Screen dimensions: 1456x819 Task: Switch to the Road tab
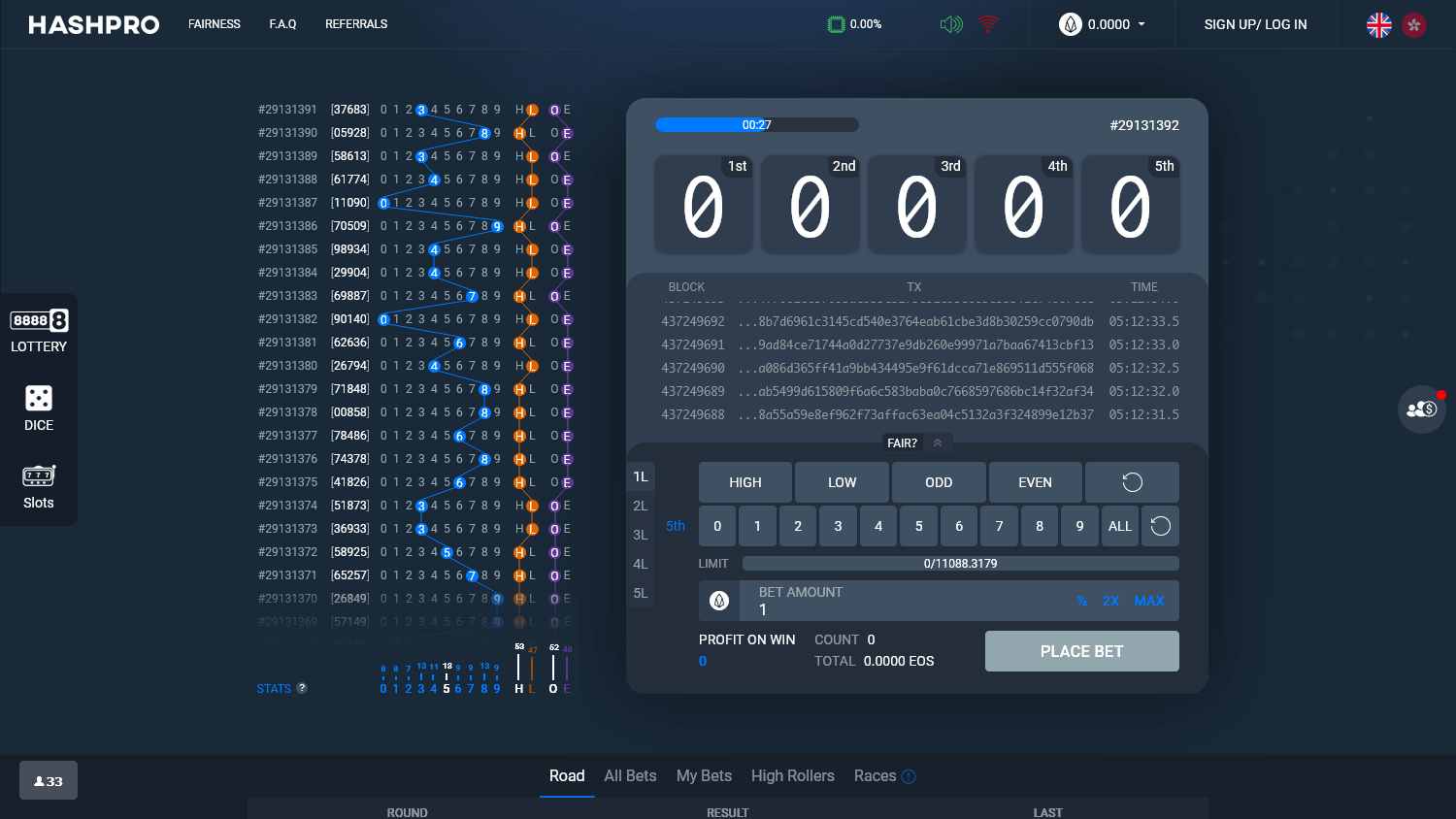tap(567, 776)
